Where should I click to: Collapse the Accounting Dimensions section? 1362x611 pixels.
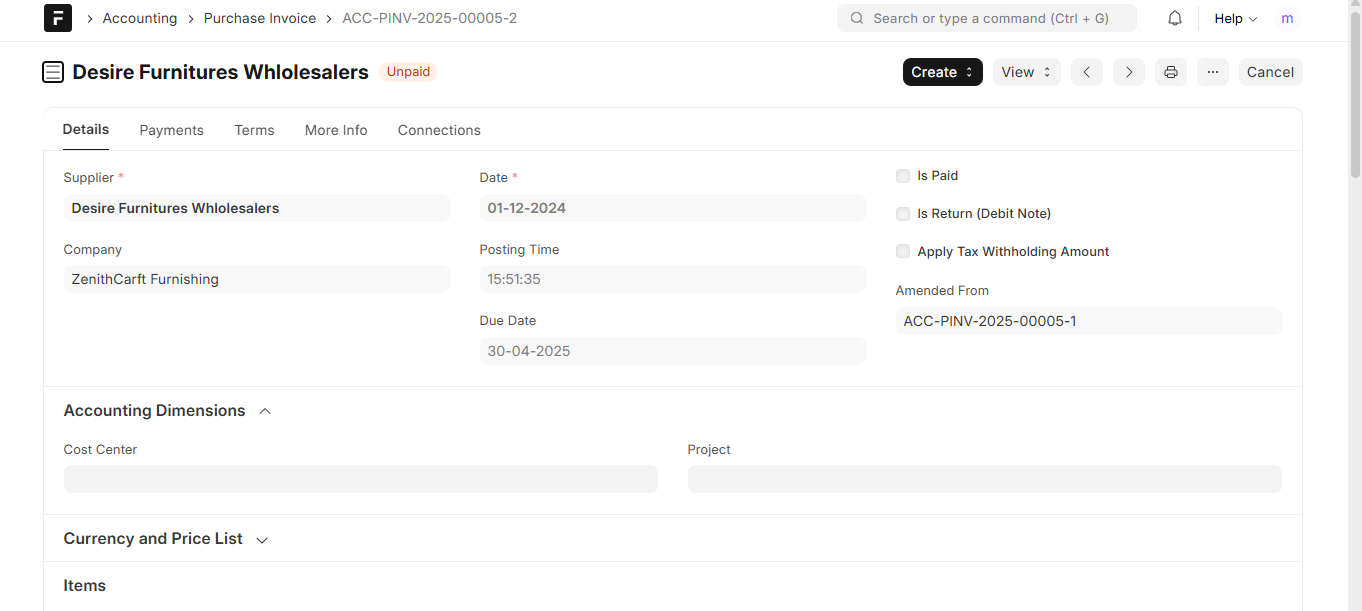(265, 411)
